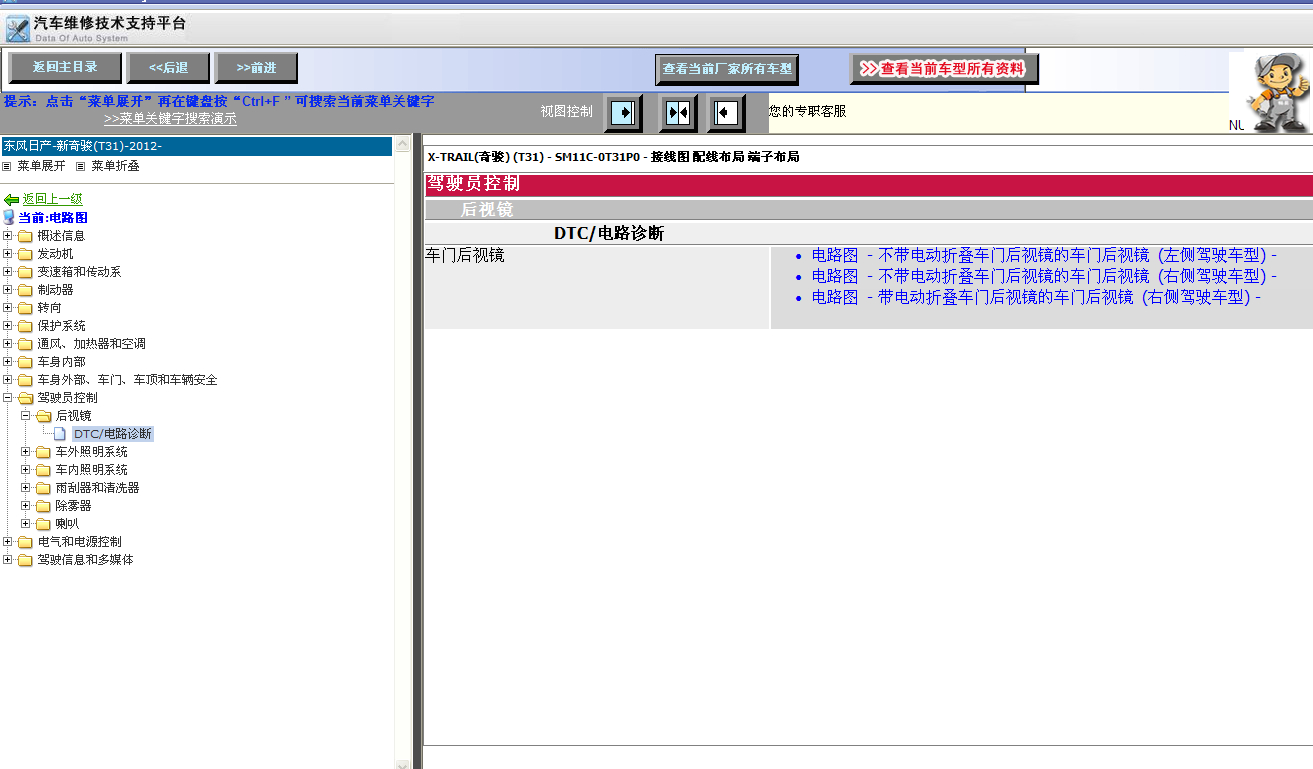Click 返回上一级 link
Viewport: 1313px width, 769px height.
point(53,200)
